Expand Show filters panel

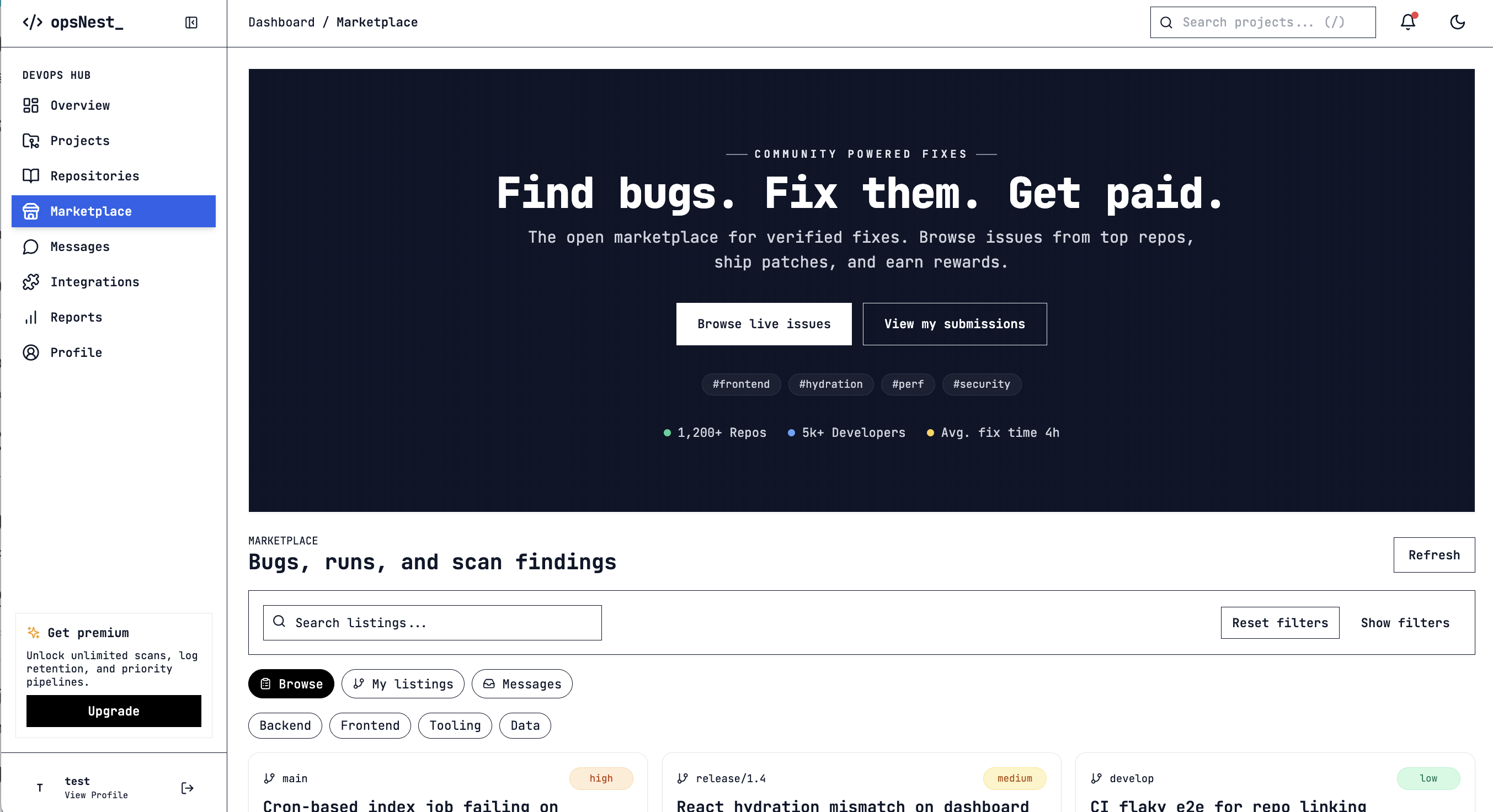point(1405,622)
